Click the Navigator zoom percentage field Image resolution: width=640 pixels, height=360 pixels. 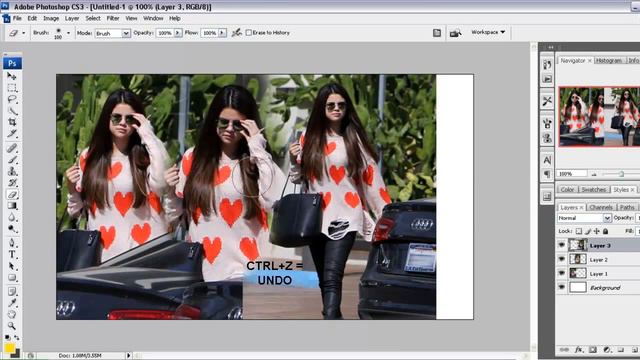(x=572, y=174)
